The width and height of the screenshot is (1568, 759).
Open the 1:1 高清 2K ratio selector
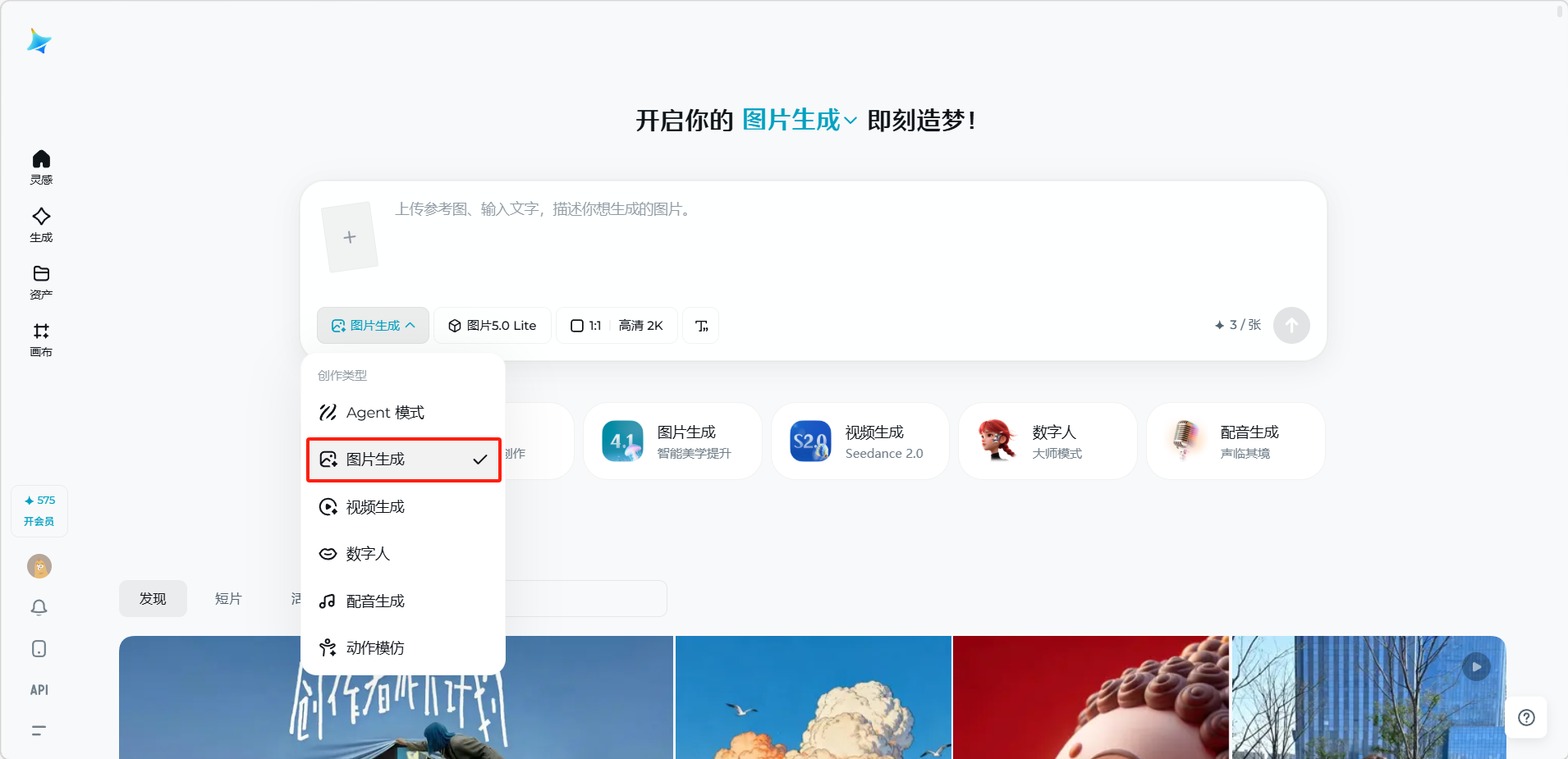tap(617, 326)
